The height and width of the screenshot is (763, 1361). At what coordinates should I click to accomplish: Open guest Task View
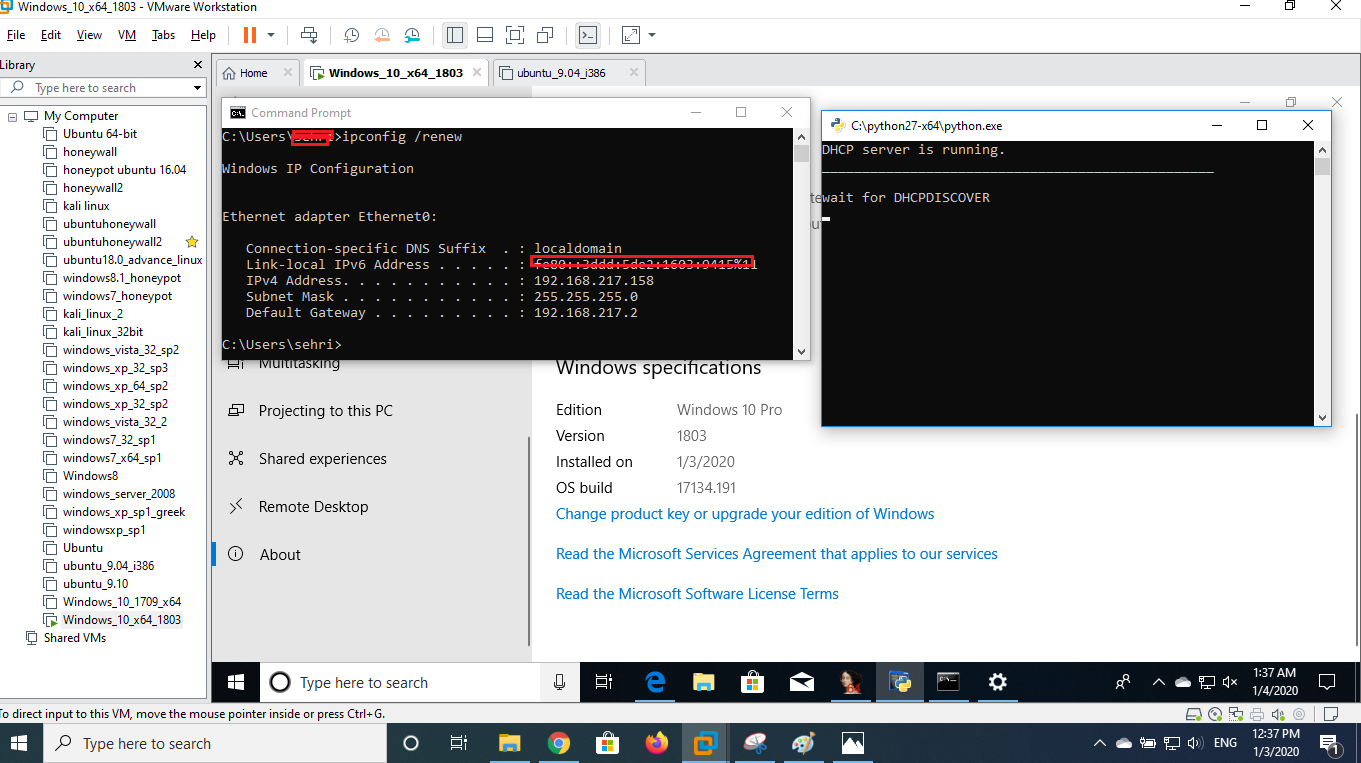(603, 682)
